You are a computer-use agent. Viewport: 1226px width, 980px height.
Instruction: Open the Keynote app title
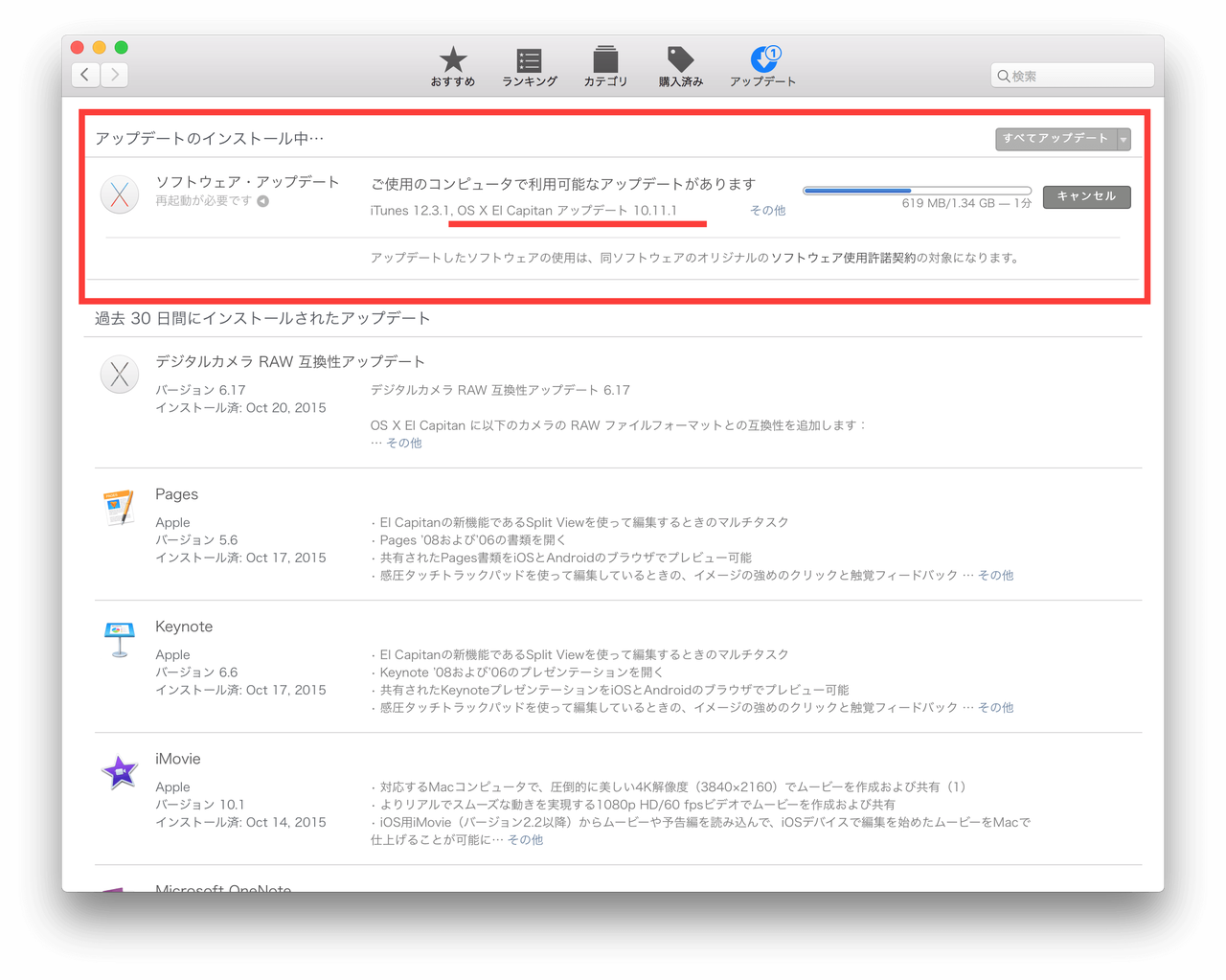pos(184,627)
